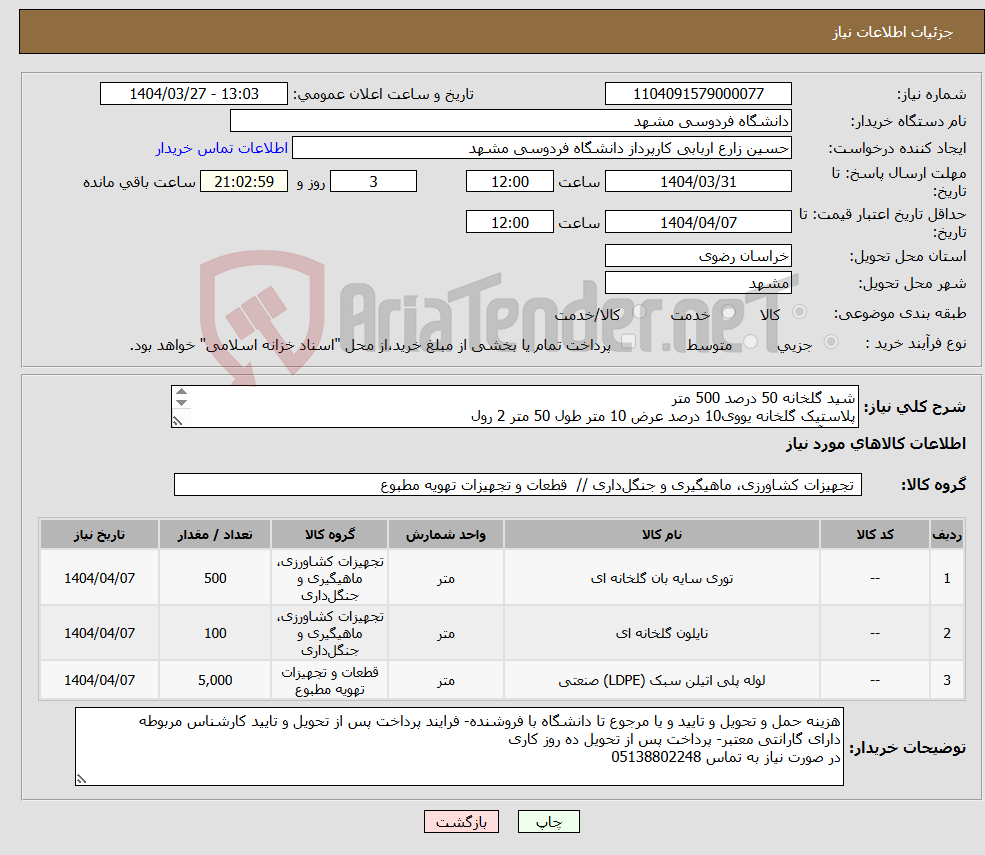Click the city field مشهد
The image size is (985, 855).
[698, 283]
